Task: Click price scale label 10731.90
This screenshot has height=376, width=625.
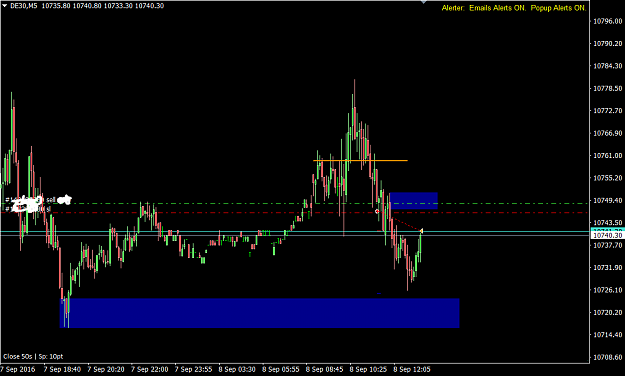Action: (607, 268)
